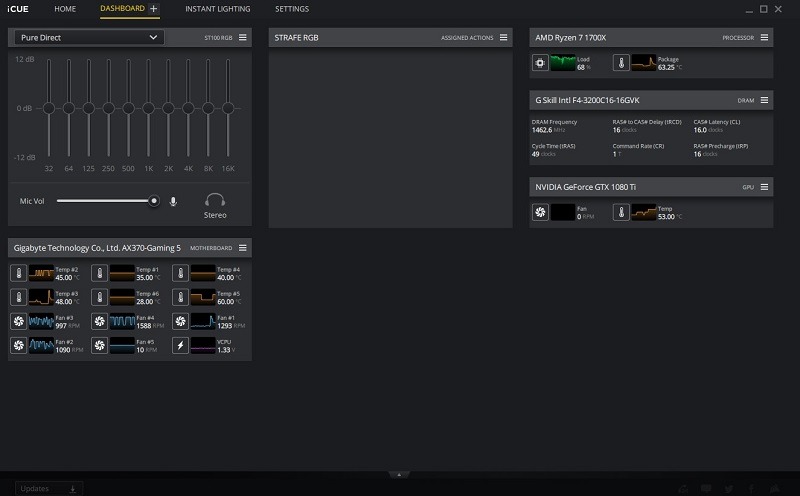Open the SETTINGS tab
Screen dimensions: 800x496
(292, 9)
